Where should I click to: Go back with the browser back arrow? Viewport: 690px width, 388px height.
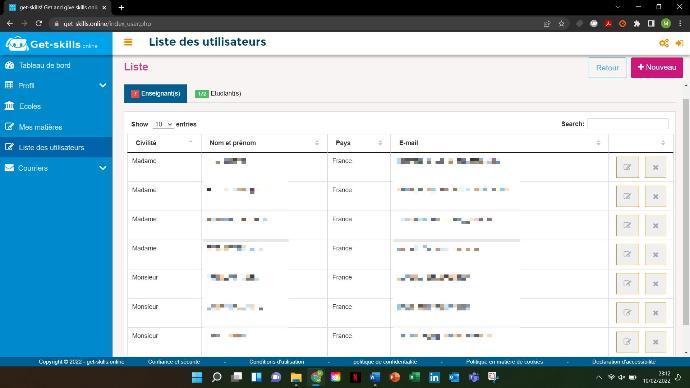10,24
